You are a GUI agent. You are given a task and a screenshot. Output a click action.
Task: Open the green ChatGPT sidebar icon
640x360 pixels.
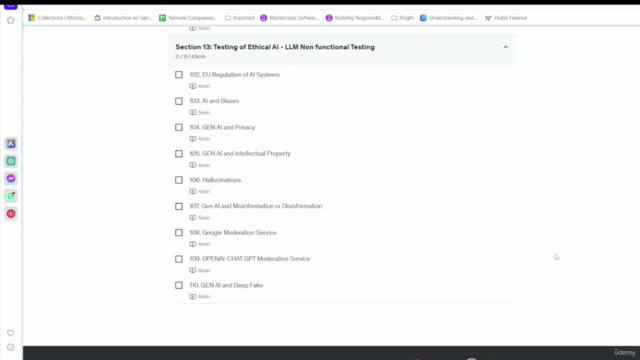click(11, 161)
